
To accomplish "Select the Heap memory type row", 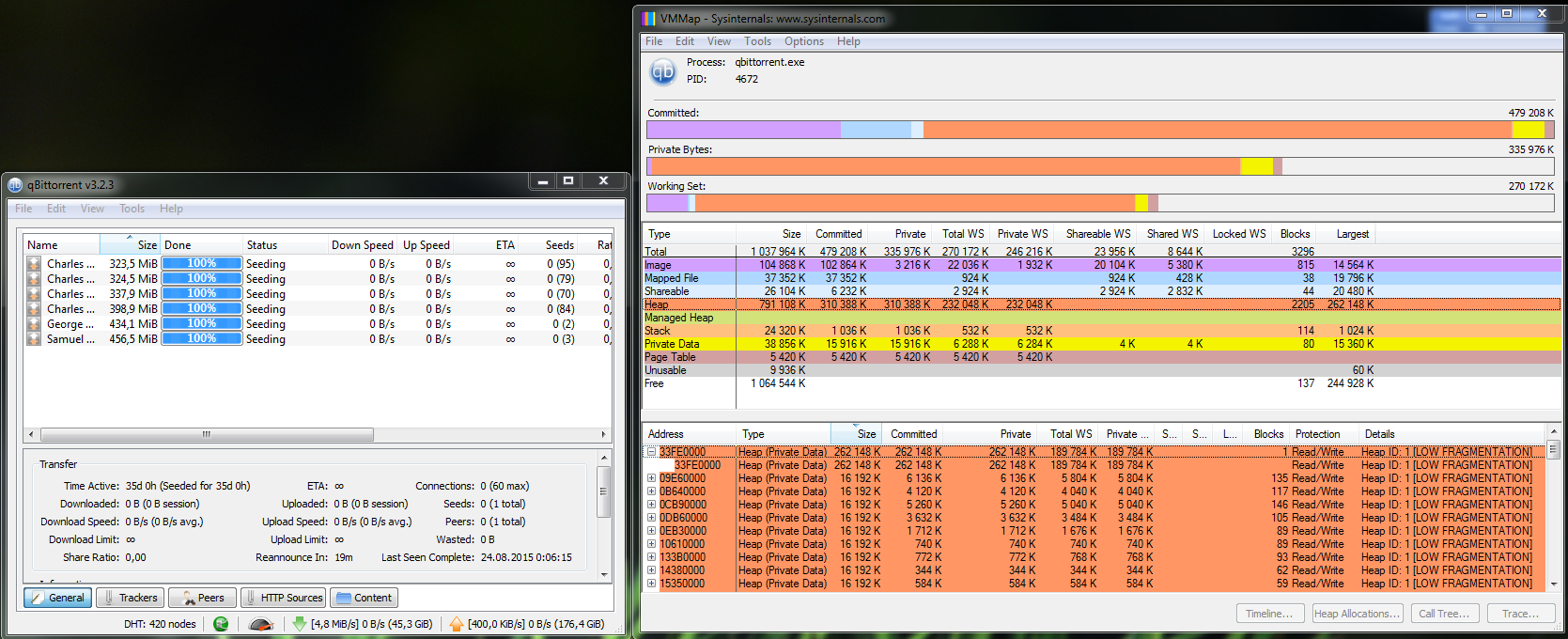I will (1102, 304).
